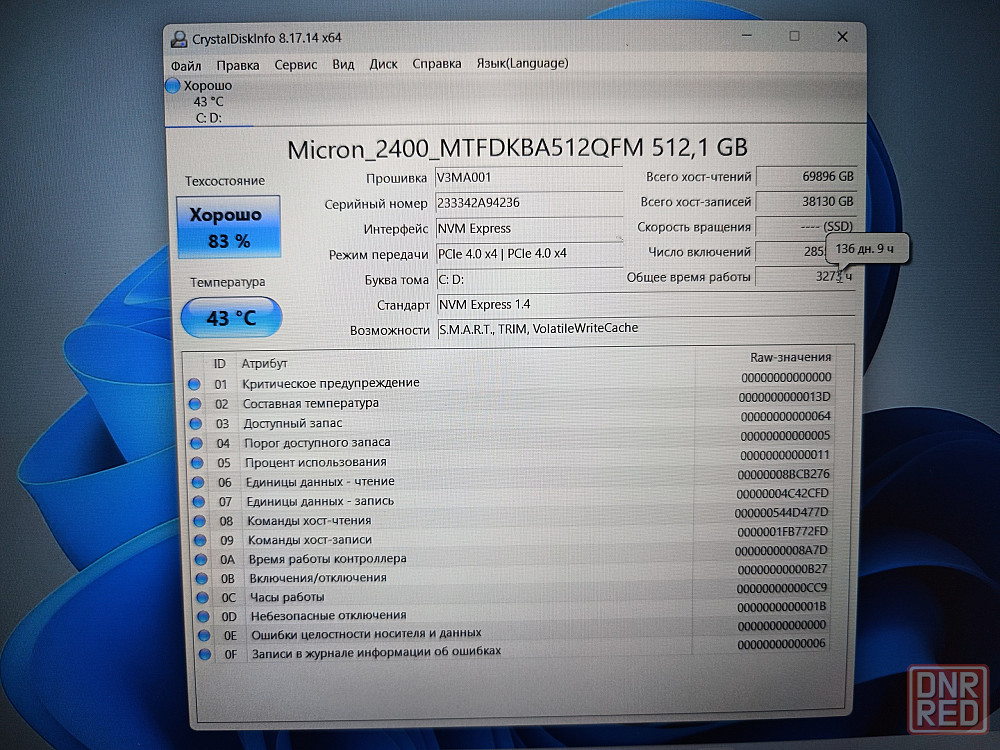Click status dot for Записи в журнале ошибок
The image size is (1000, 750).
204,654
